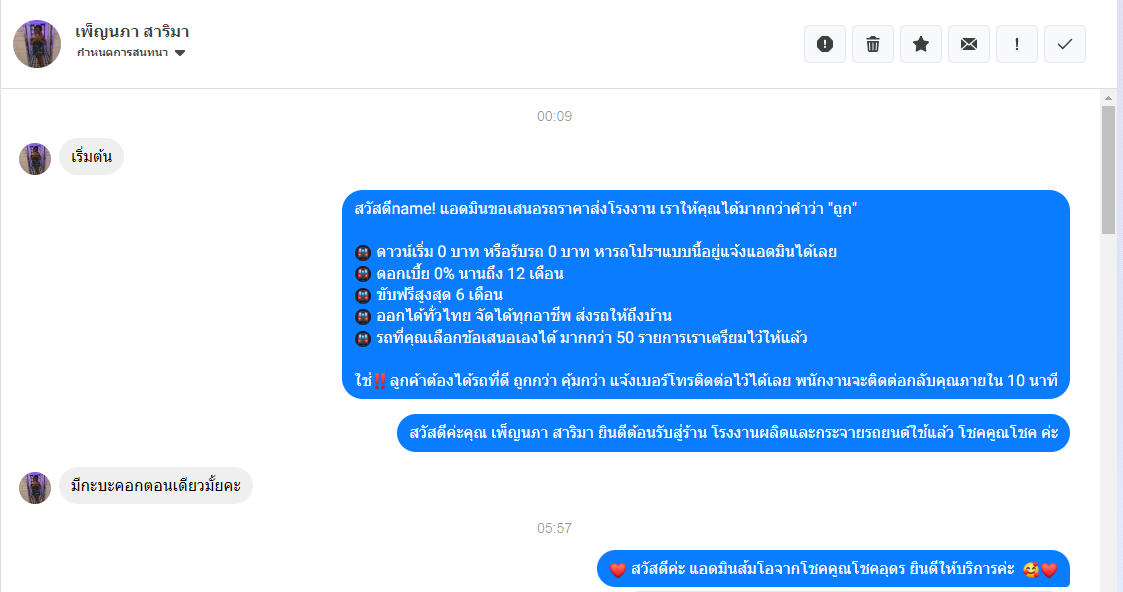The image size is (1123, 592).
Task: Mark as unread using the envelope icon
Action: click(968, 44)
